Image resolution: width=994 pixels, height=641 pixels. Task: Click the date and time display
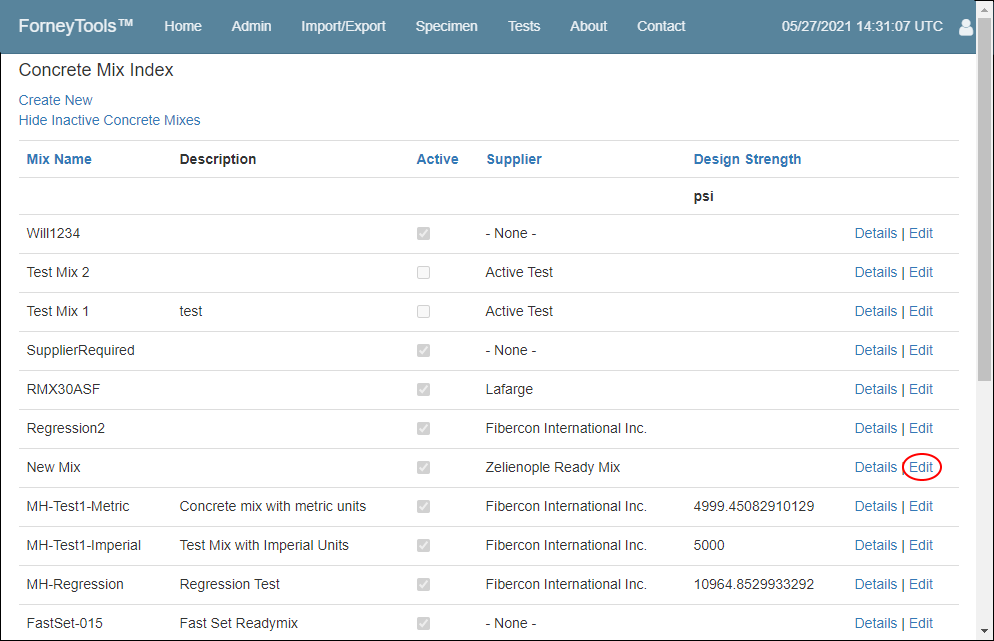click(862, 27)
